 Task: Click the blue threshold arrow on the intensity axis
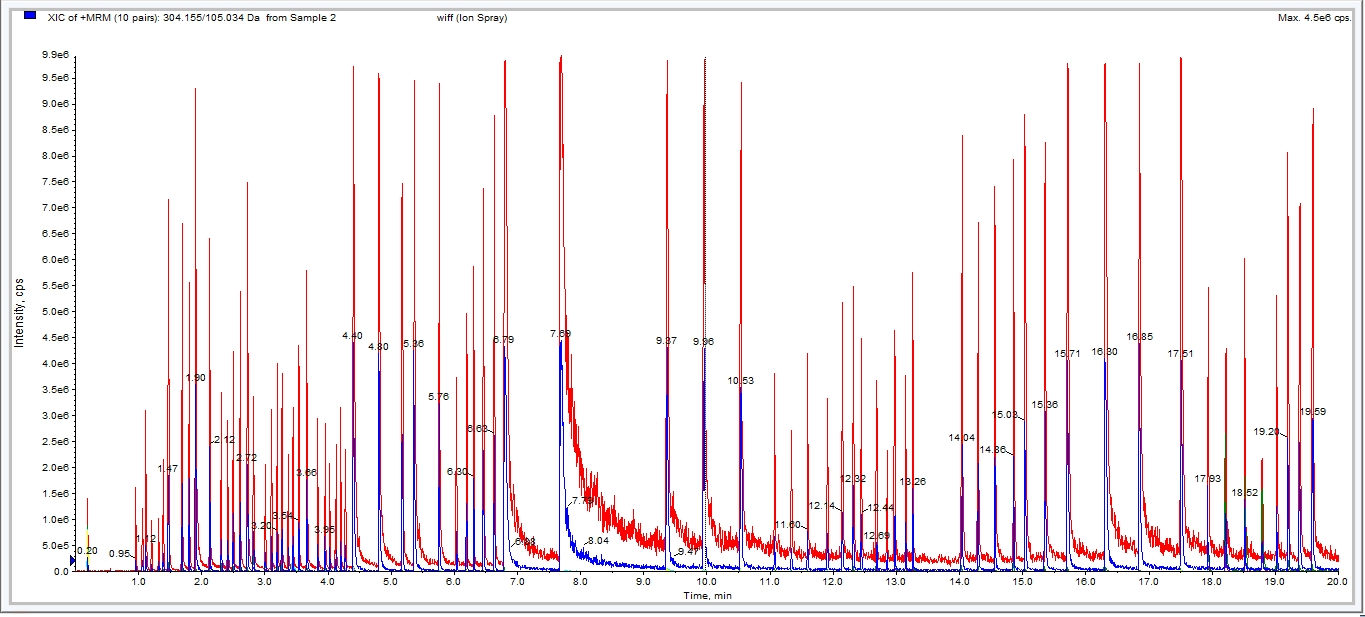tap(72, 562)
